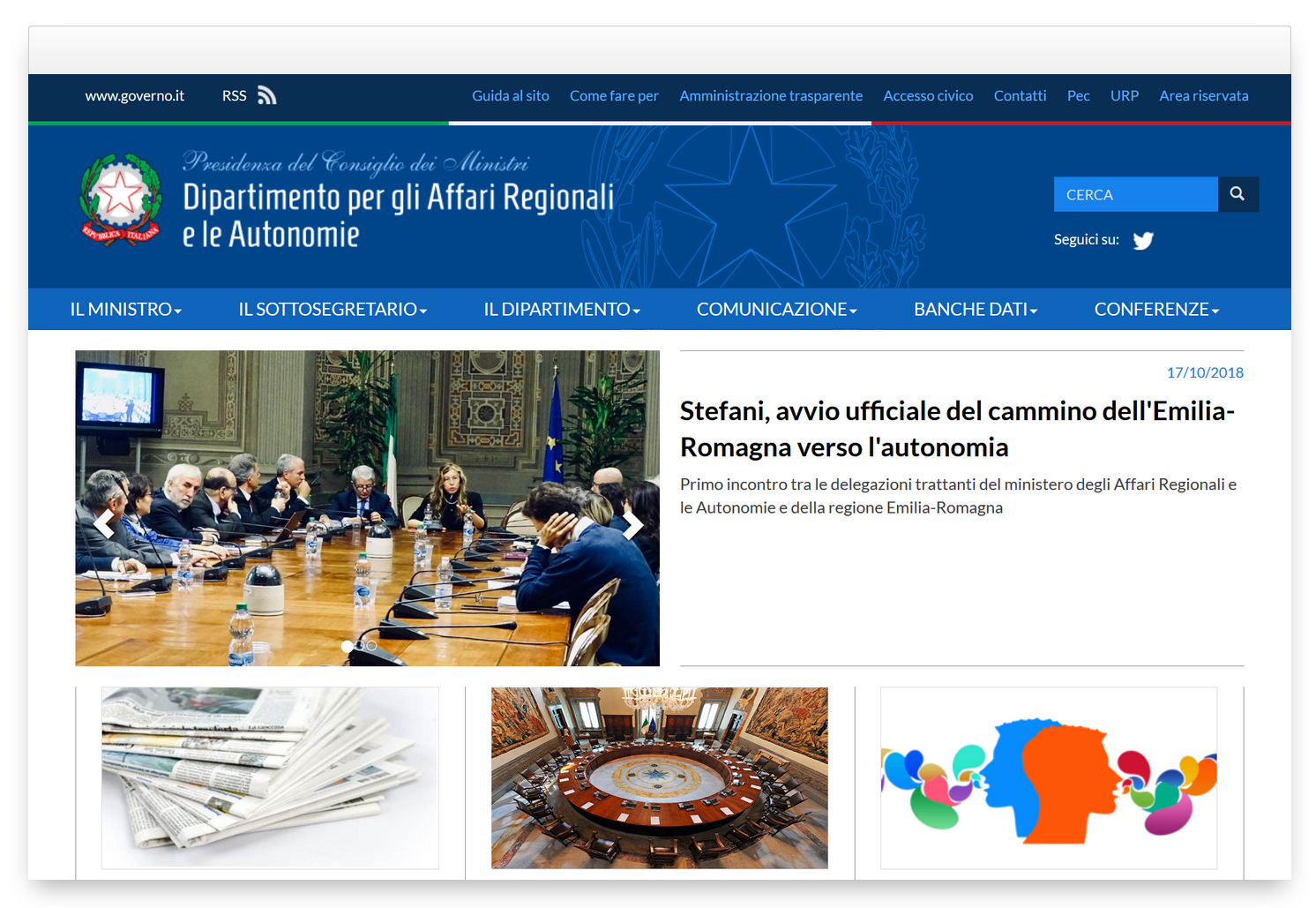Open the round conference table thumbnail
The height and width of the screenshot is (908, 1316).
click(x=660, y=778)
